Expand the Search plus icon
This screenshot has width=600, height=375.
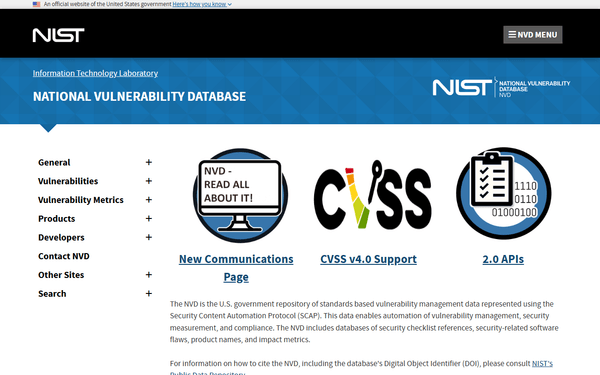coord(149,293)
